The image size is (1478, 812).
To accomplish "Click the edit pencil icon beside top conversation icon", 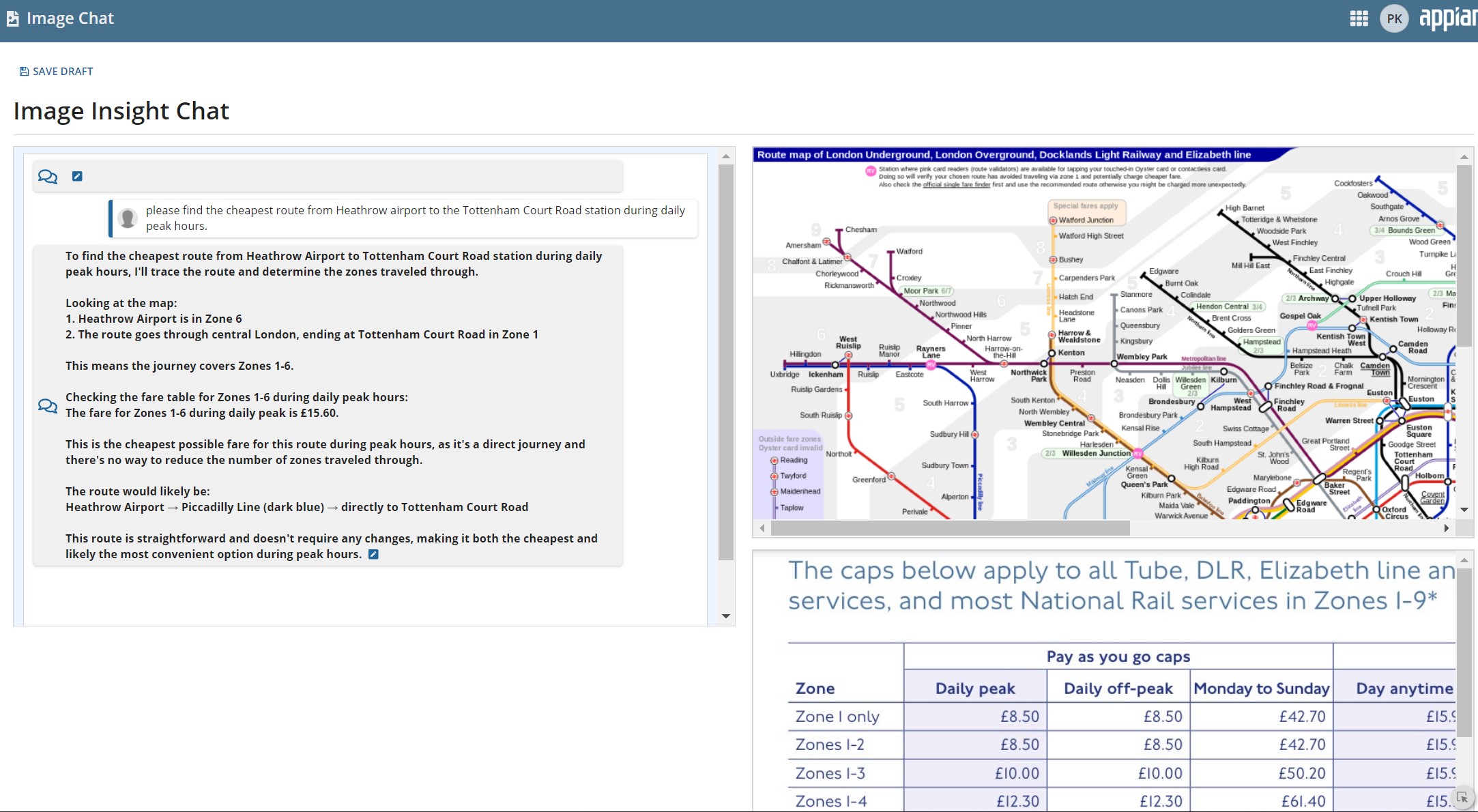I will (77, 176).
